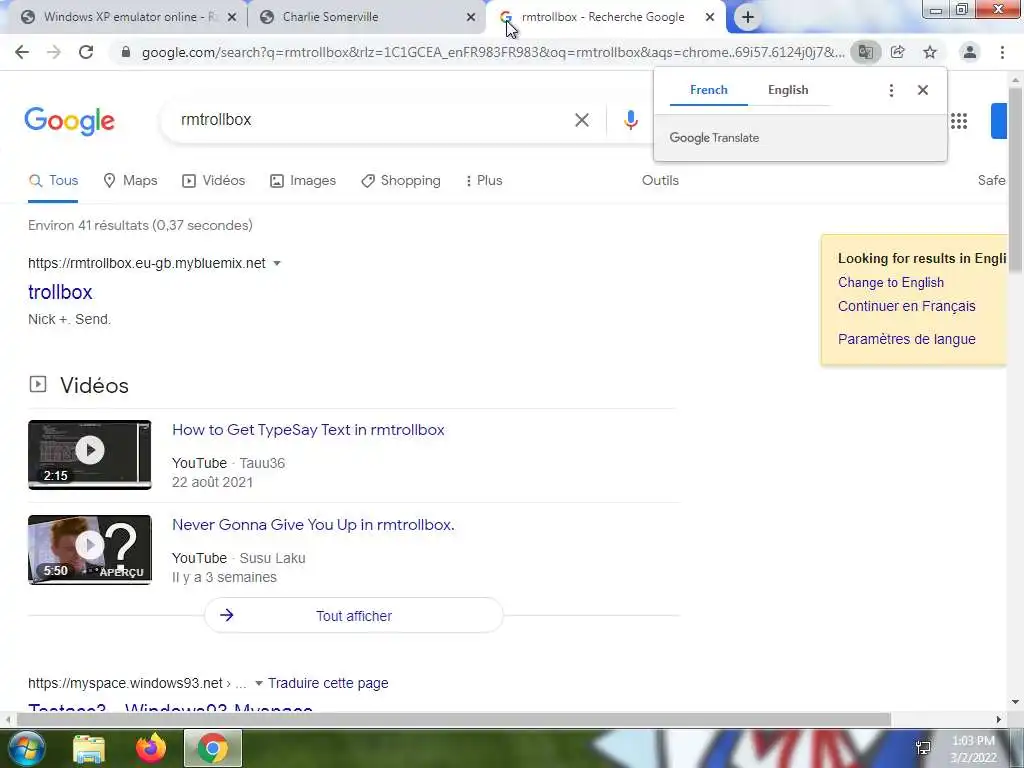Click the rmtrollbox search input field
Viewport: 1024px width, 768px height.
click(x=372, y=120)
